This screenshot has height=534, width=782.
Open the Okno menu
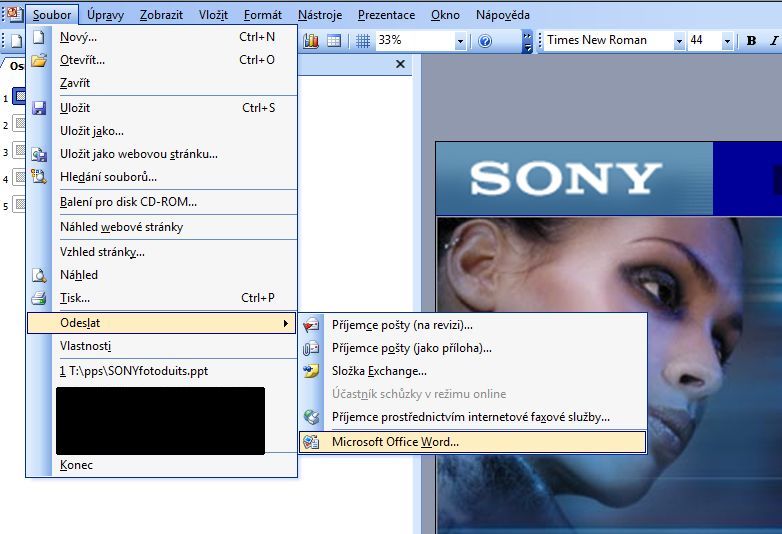pos(445,15)
